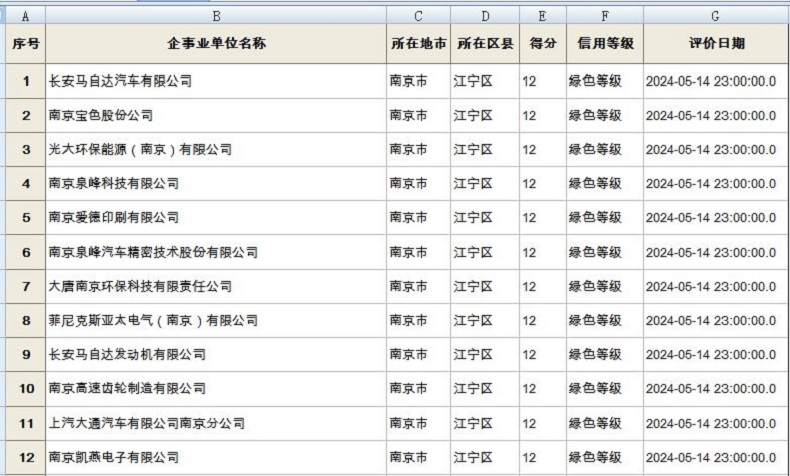This screenshot has height=476, width=790.
Task: Select cell 南京泉峰汽车精密技术股份有限公司
Action: tap(216, 252)
